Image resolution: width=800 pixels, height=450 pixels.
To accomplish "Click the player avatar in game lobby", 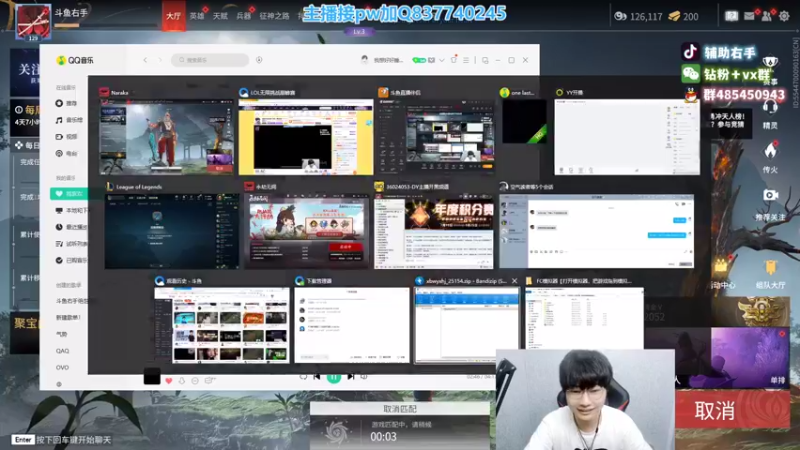I will [x=33, y=22].
